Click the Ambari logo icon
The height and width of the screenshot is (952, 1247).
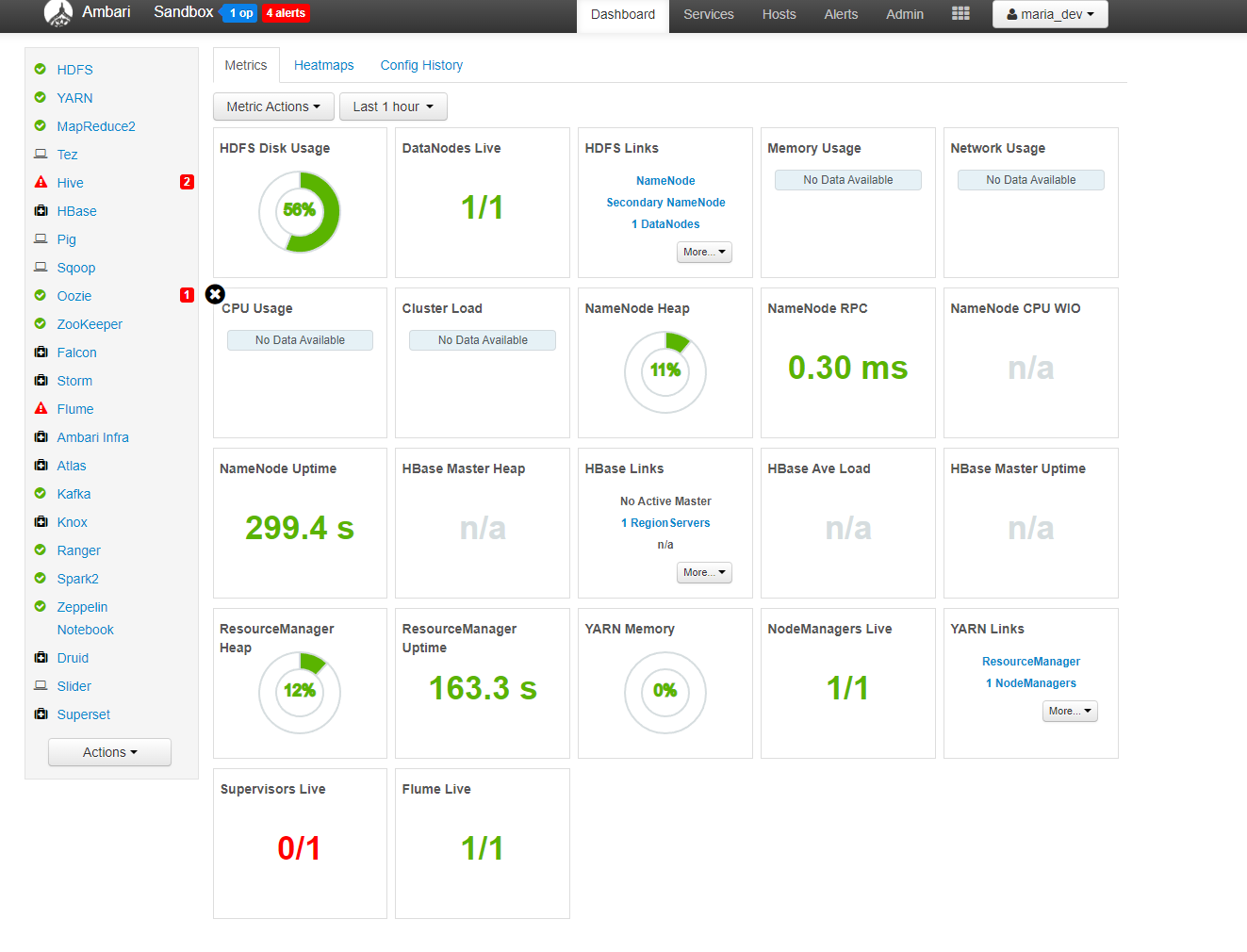pyautogui.click(x=58, y=13)
